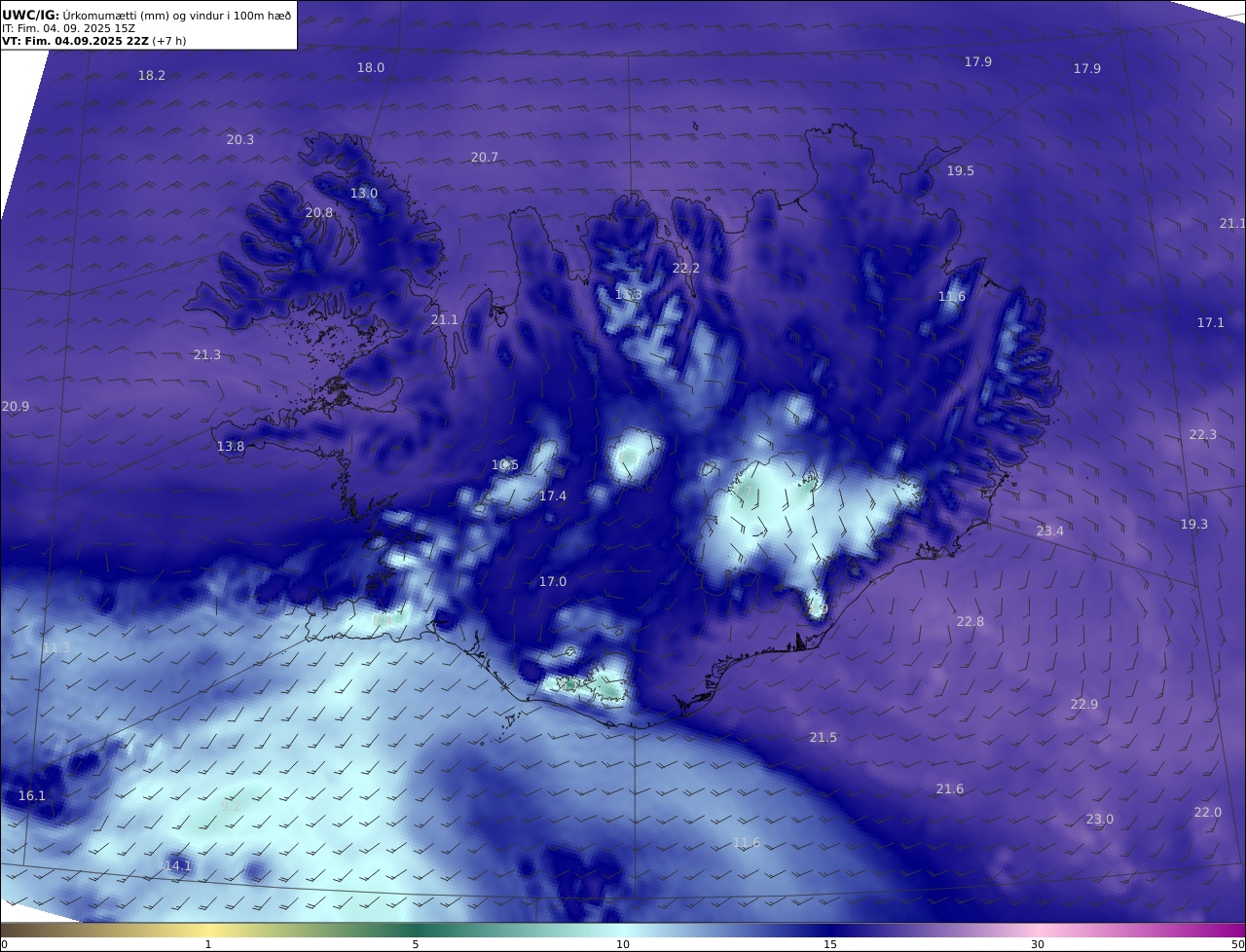Click the 10.5 value on the map
The width and height of the screenshot is (1246, 952).
505,464
